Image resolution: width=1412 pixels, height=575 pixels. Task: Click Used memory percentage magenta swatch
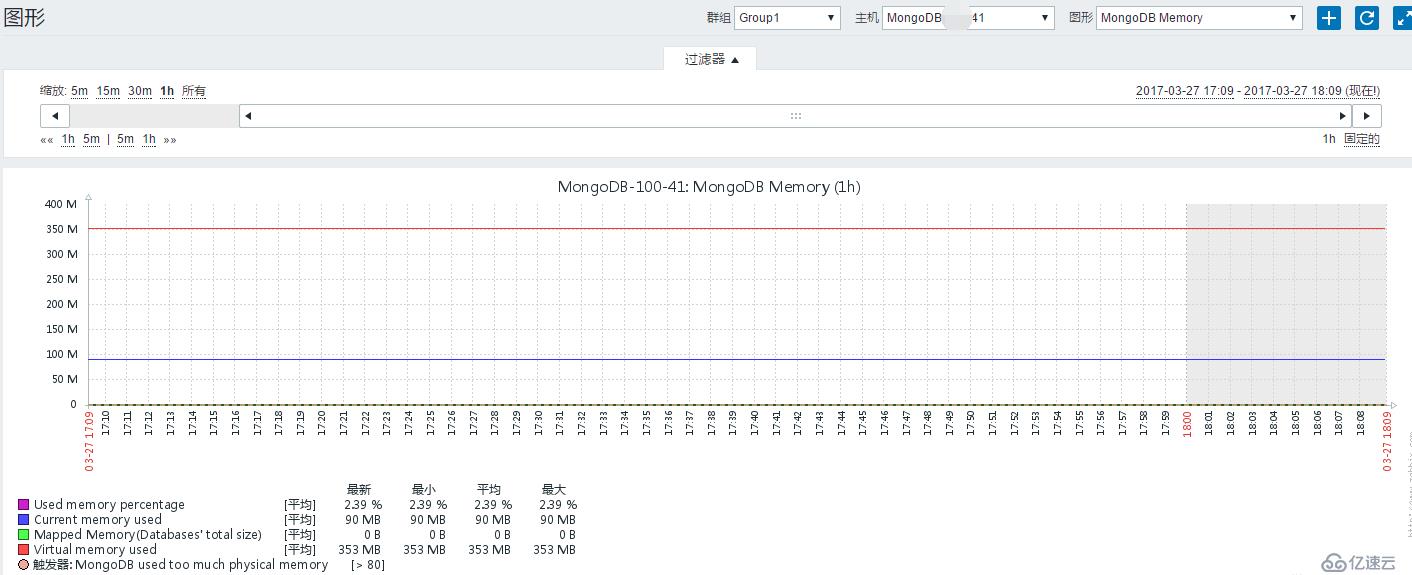[24, 505]
